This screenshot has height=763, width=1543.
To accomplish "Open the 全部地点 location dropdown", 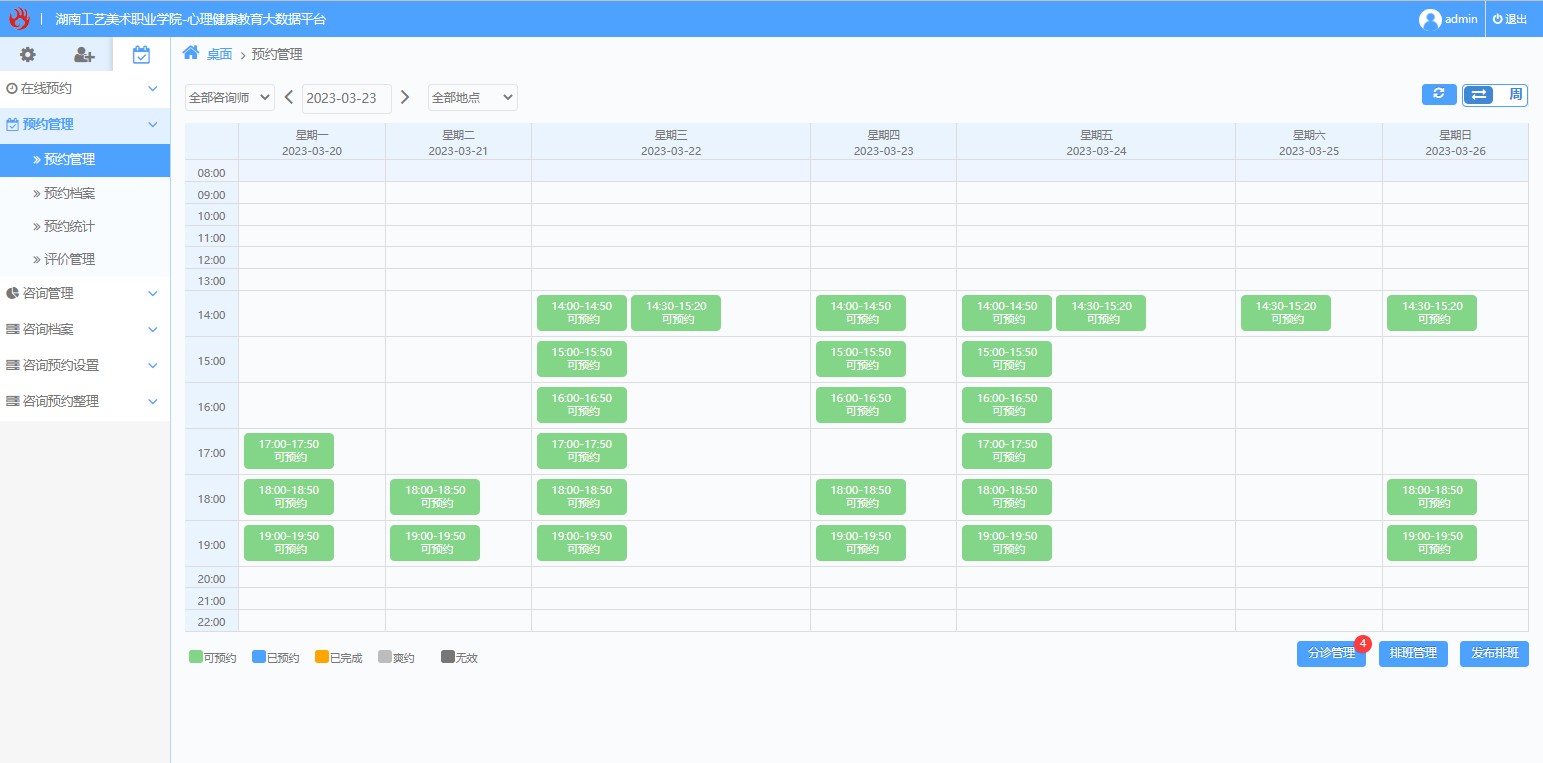I will pyautogui.click(x=472, y=98).
